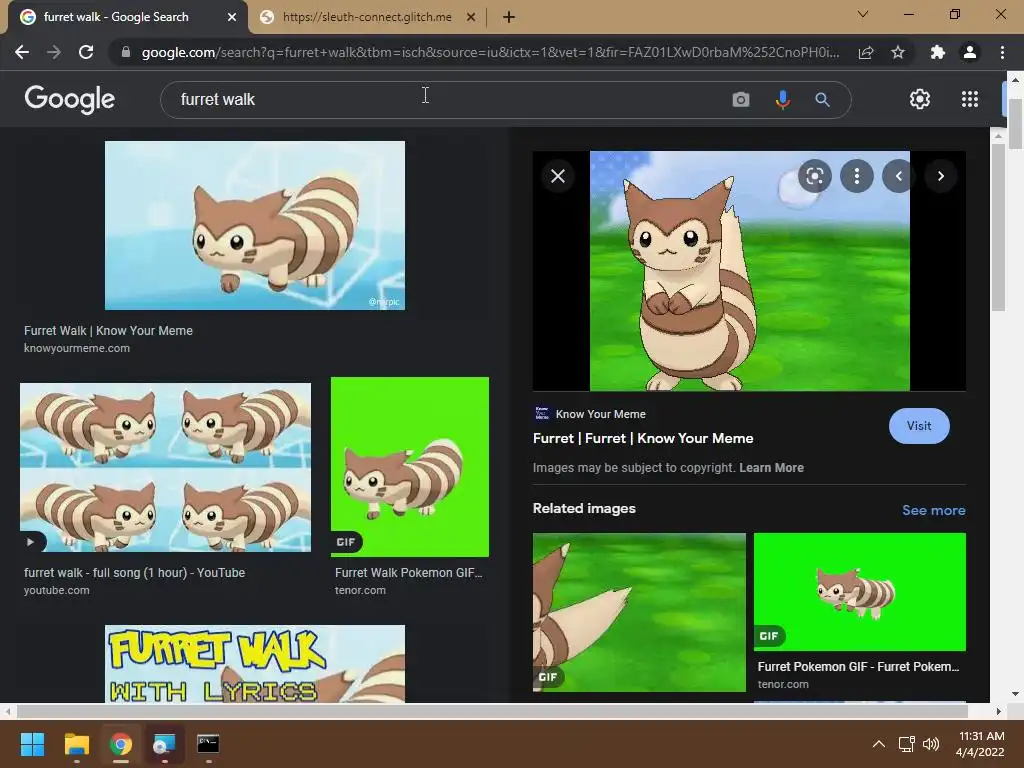Show the next image in preview

pos(940,176)
